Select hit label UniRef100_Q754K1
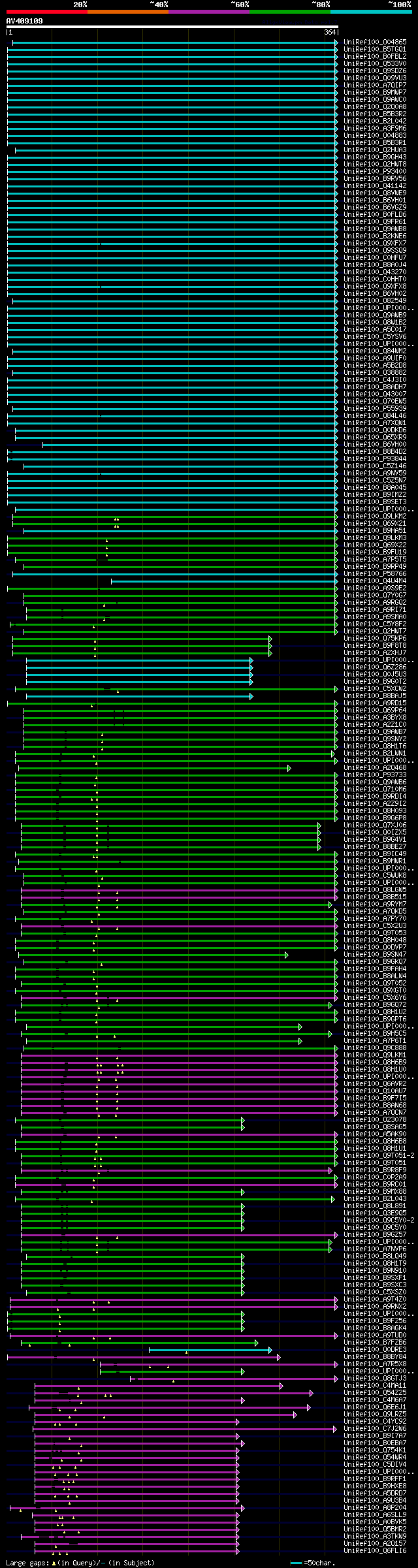The width and height of the screenshot is (418, 1568). [375, 1450]
